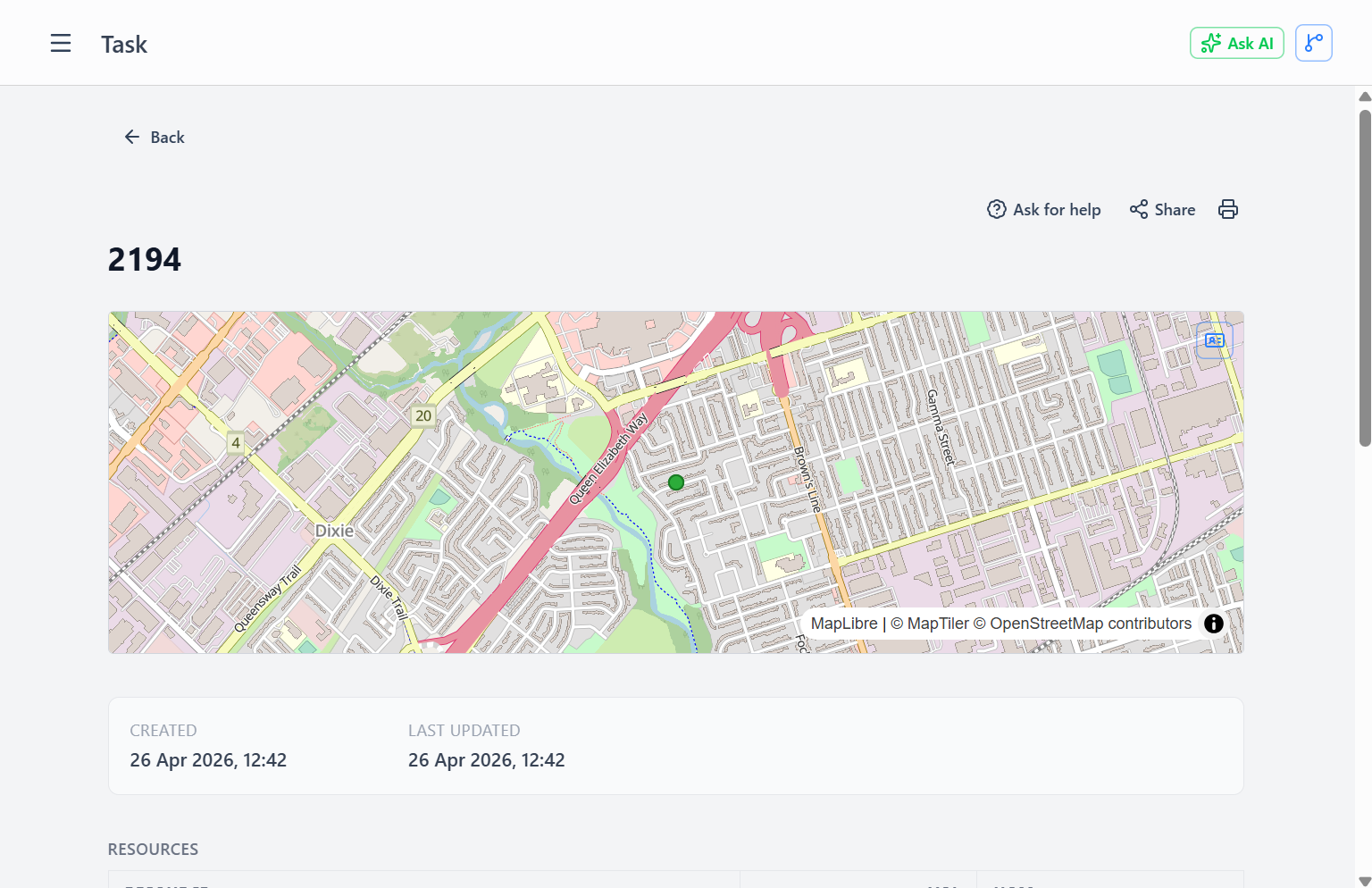Open the MapLibre attribution link
Image resolution: width=1372 pixels, height=888 pixels.
tap(844, 624)
